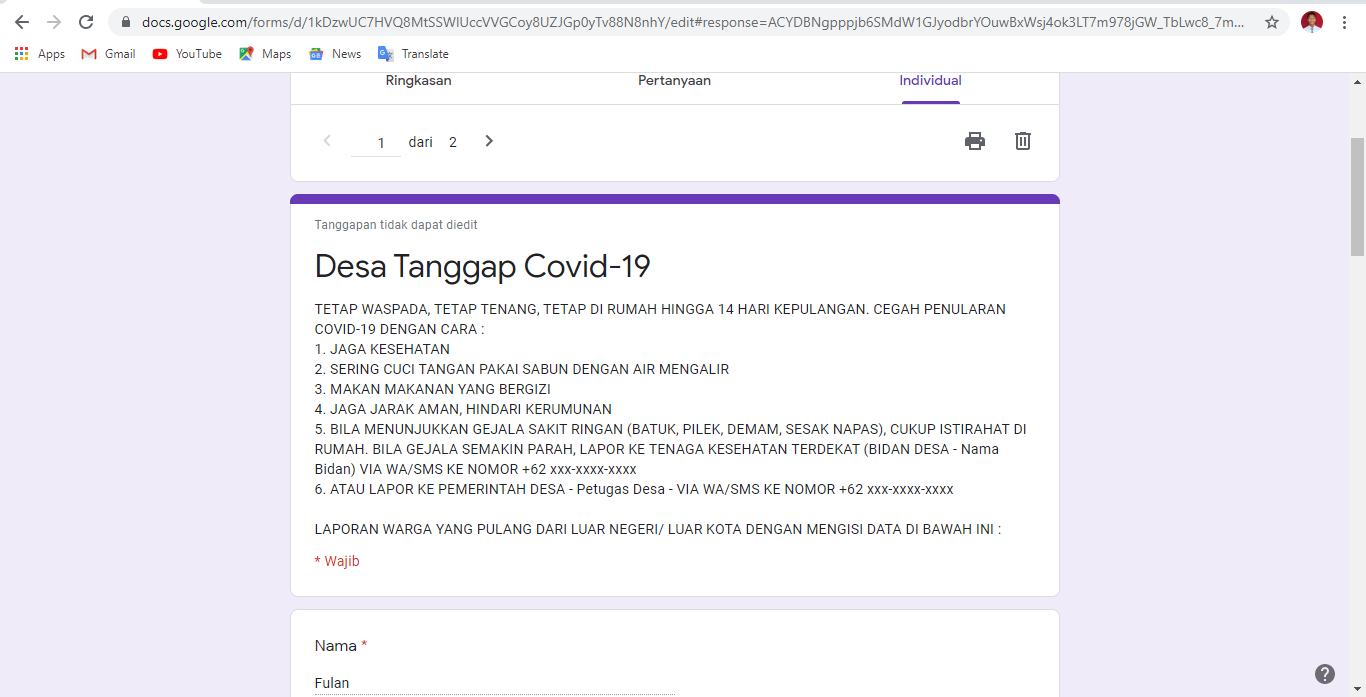Viewport: 1366px width, 697px height.
Task: Open the Google Apps grid icon
Action: pos(21,53)
